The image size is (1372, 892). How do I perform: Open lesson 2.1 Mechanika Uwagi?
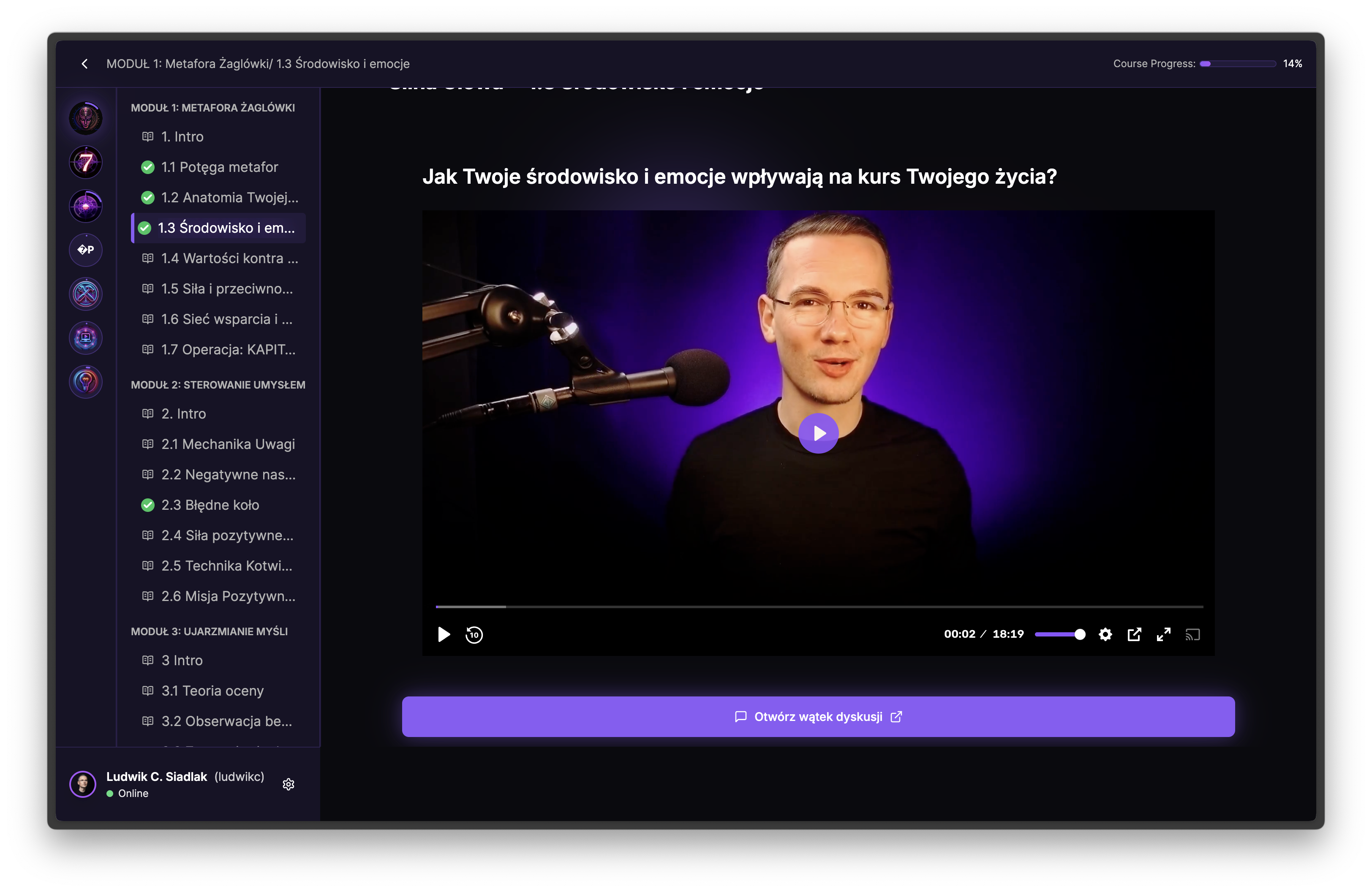[228, 444]
